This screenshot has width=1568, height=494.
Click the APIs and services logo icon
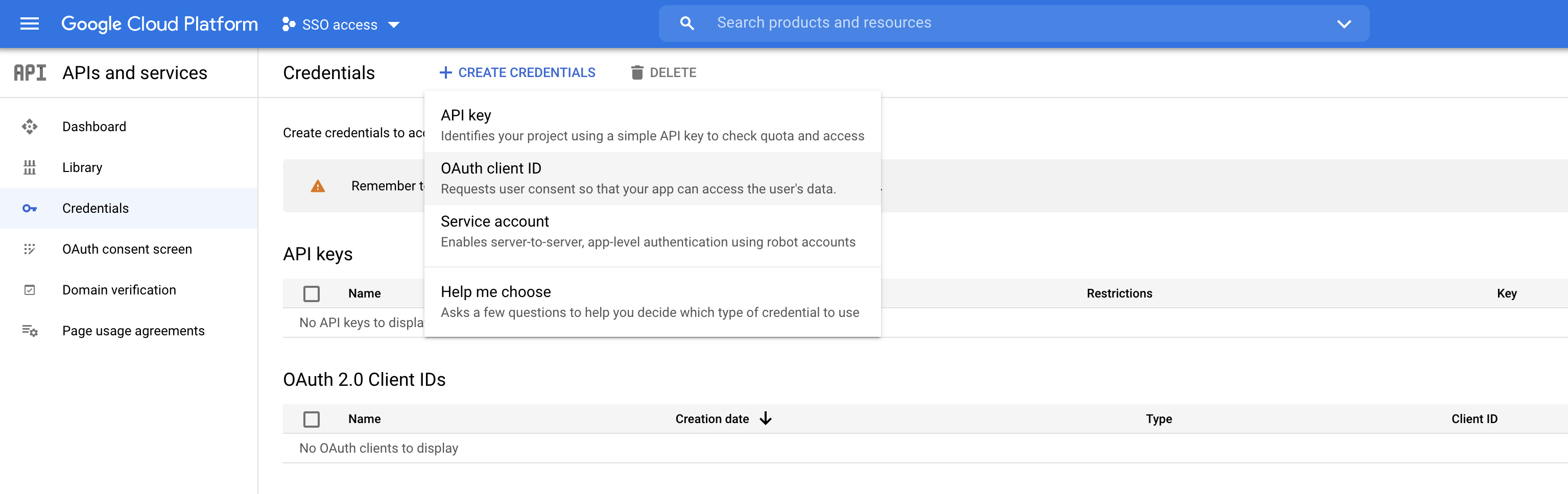pyautogui.click(x=30, y=72)
